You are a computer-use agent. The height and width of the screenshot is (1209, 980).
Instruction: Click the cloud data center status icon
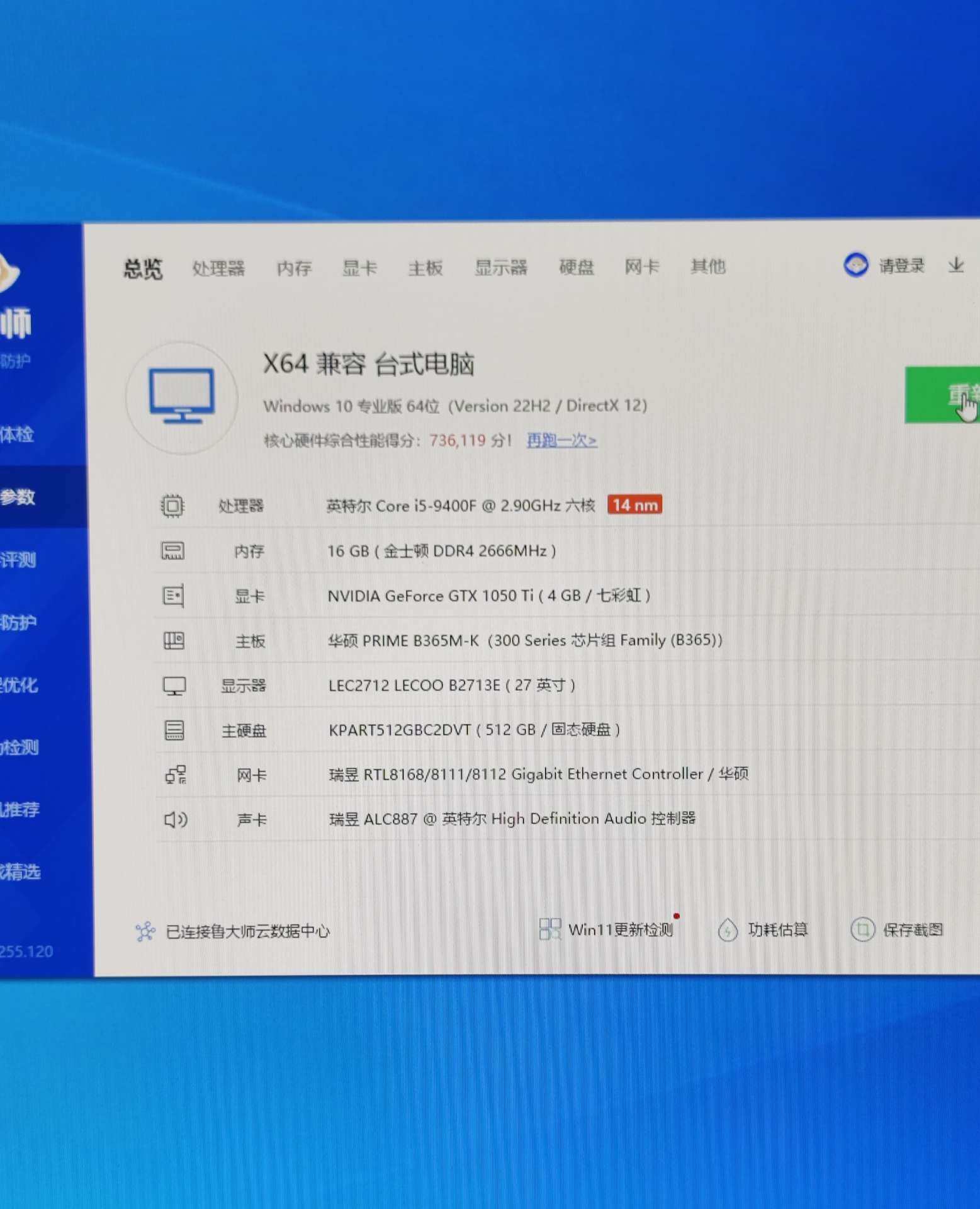(145, 931)
